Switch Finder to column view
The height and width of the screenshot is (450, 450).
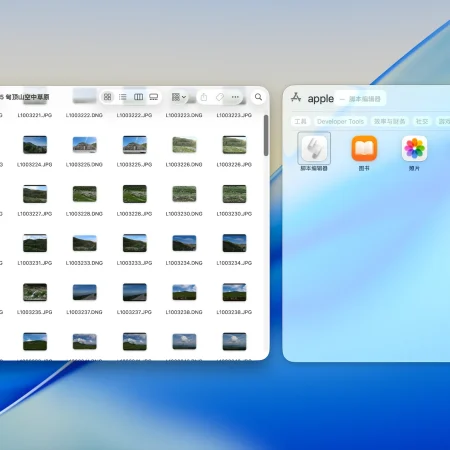138,97
